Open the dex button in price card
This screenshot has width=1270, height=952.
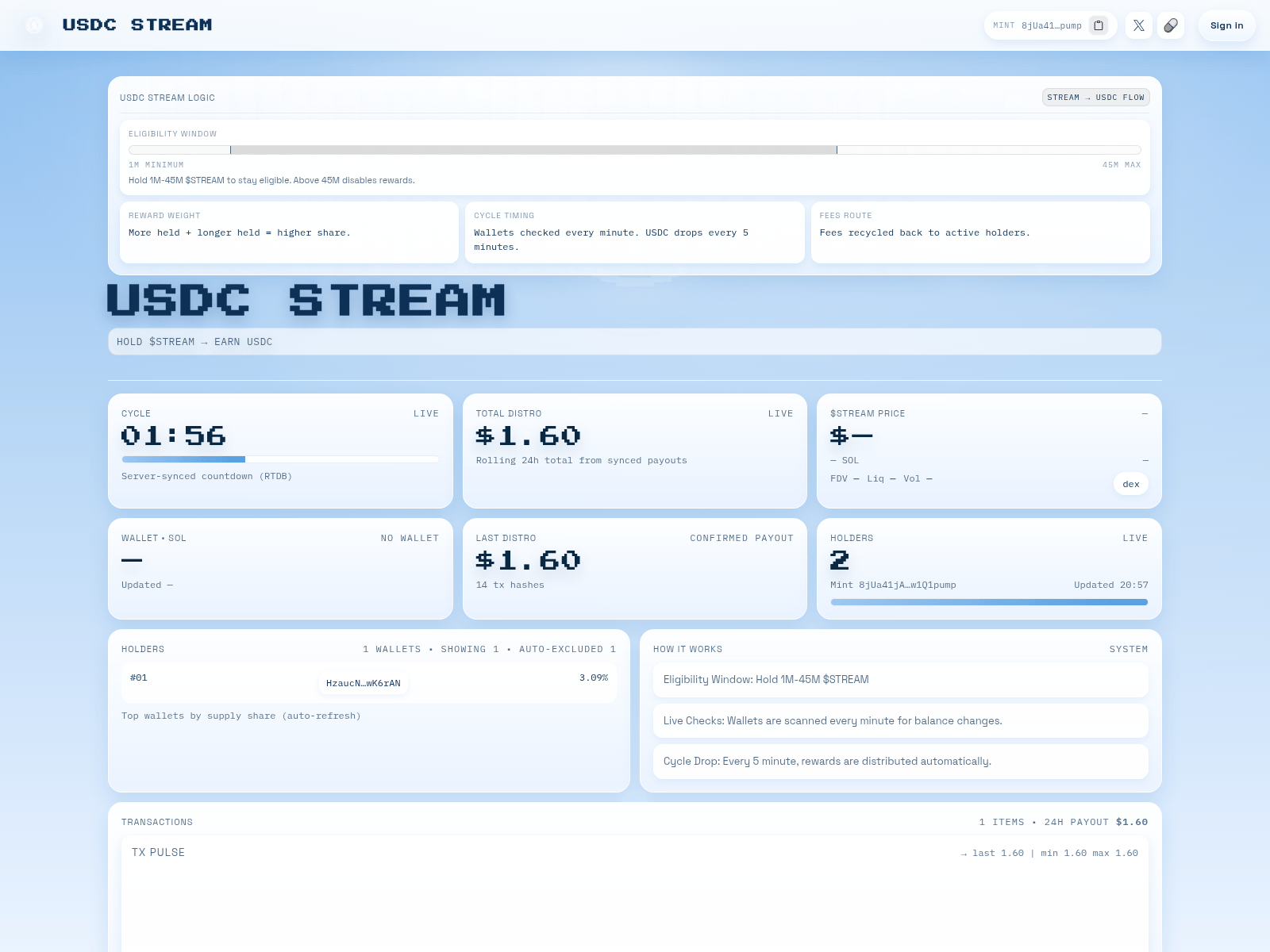pyautogui.click(x=1131, y=484)
